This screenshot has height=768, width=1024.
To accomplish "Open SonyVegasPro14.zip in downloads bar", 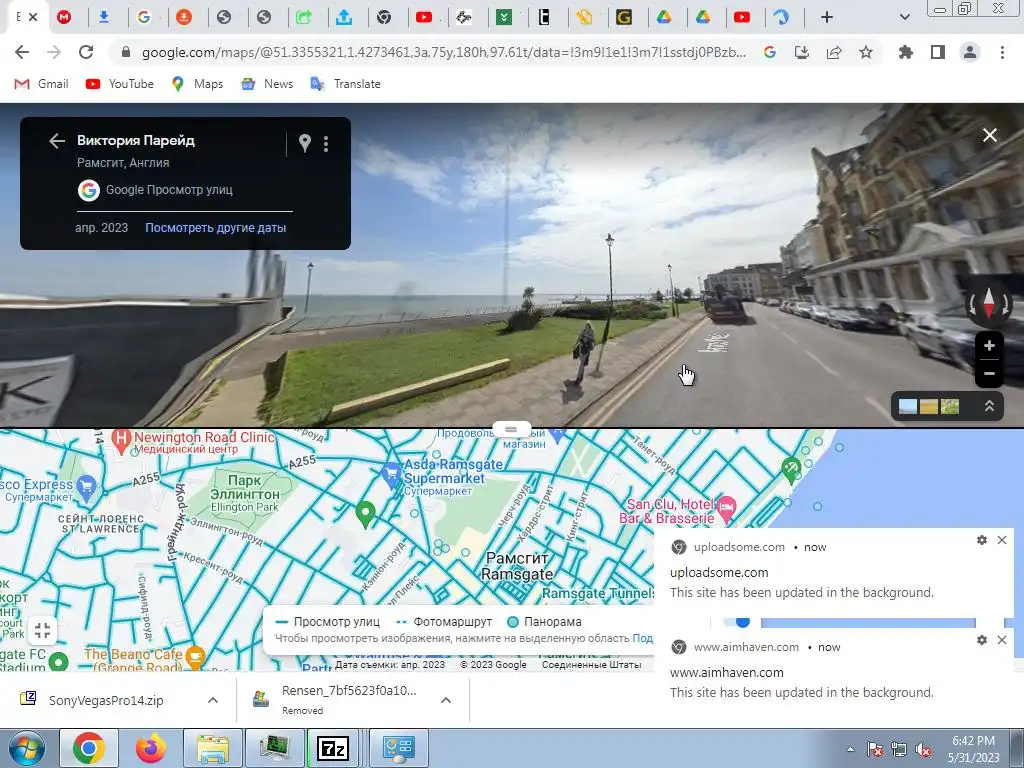I will click(x=106, y=700).
